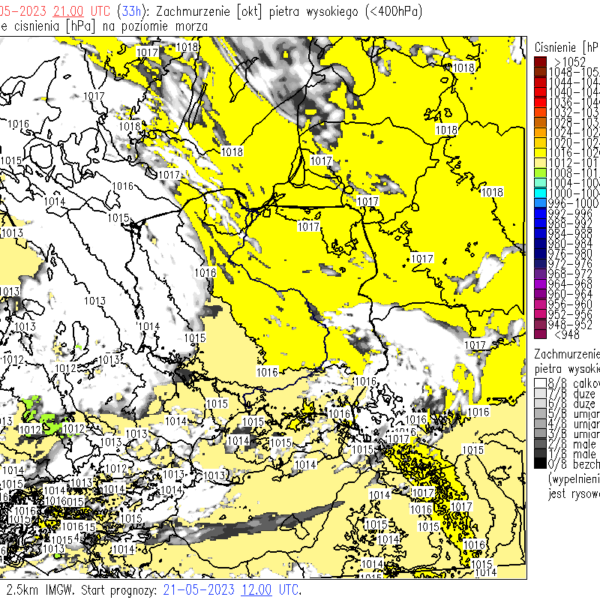The image size is (600, 600).
Task: Open the underlined 12.00 start time link
Action: pos(256,590)
